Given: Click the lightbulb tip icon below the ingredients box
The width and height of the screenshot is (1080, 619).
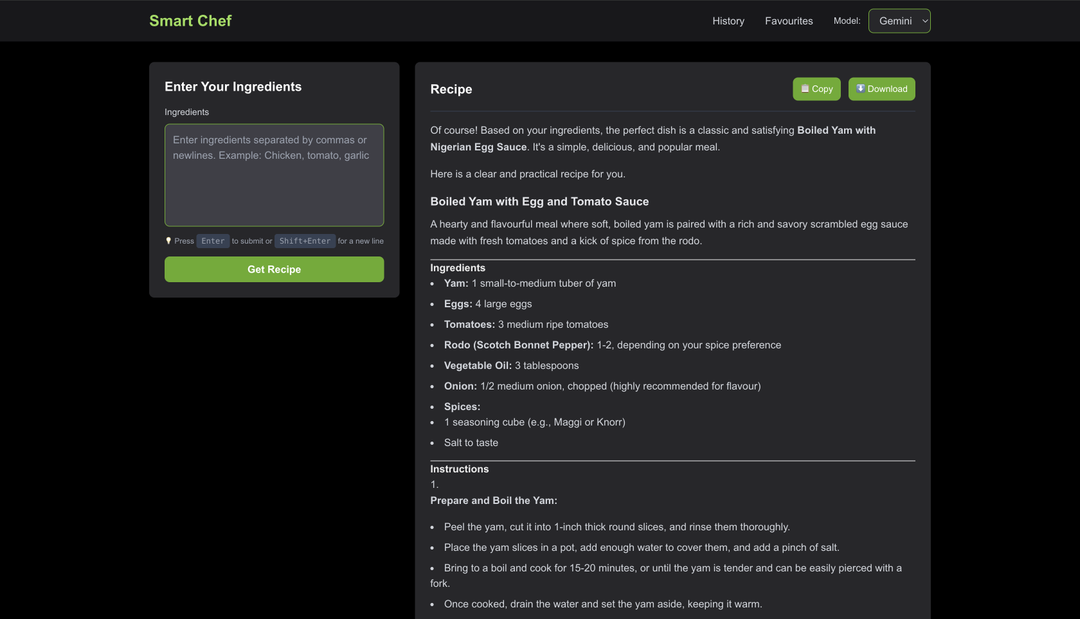Looking at the screenshot, I should [168, 240].
